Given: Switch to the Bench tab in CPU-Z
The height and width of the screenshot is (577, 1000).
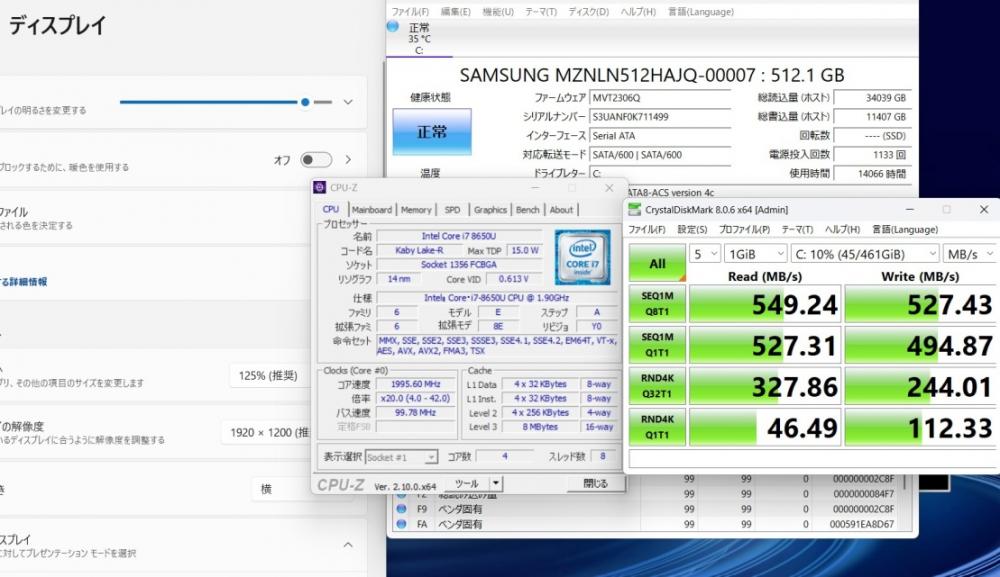Looking at the screenshot, I should point(527,210).
